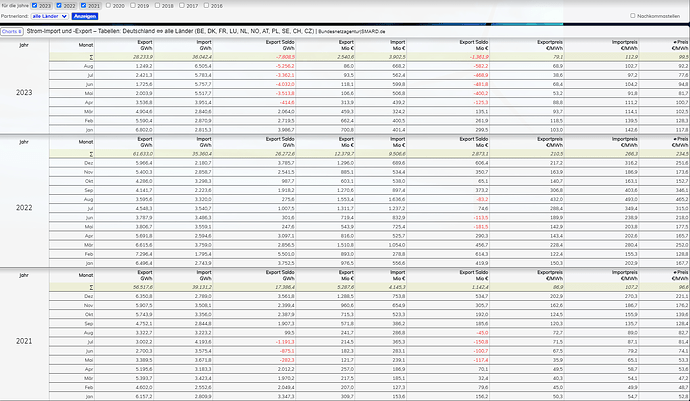This screenshot has width=690, height=401.
Task: Click the 2023 year label cell
Action: pyautogui.click(x=24, y=92)
